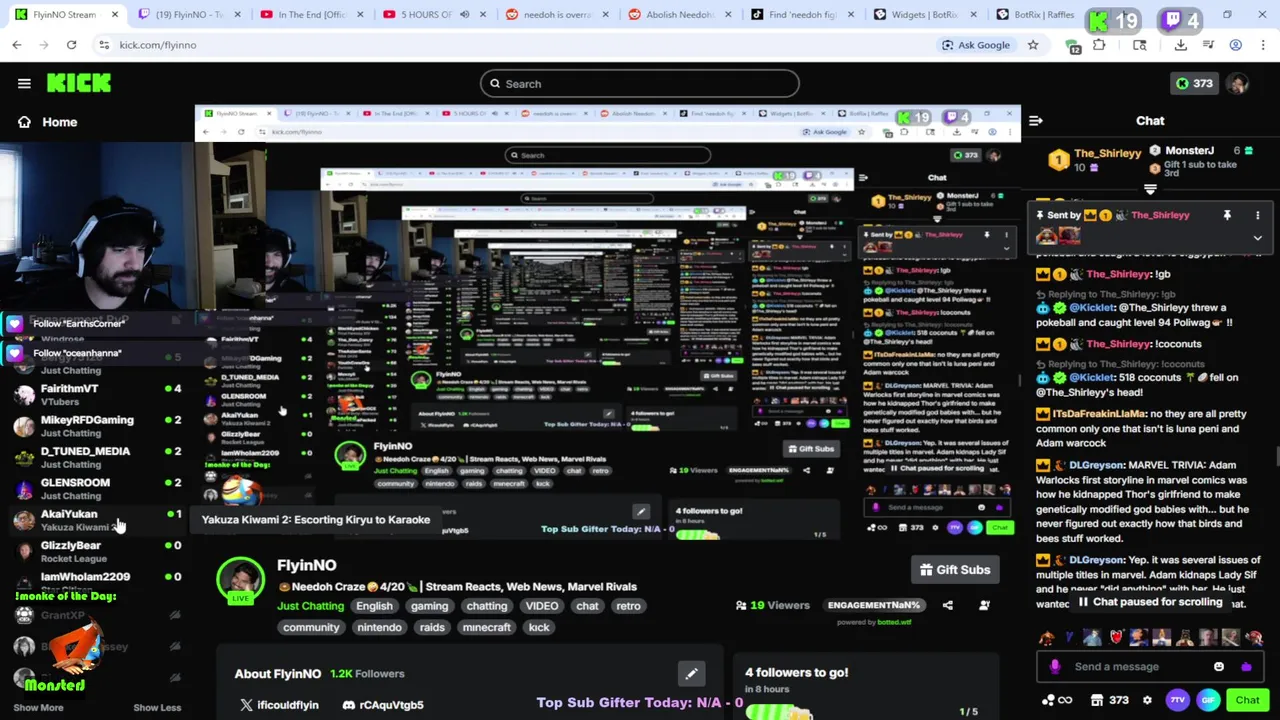This screenshot has width=1280, height=720.
Task: Click the purple gift icon in chat input
Action: coord(1246,667)
